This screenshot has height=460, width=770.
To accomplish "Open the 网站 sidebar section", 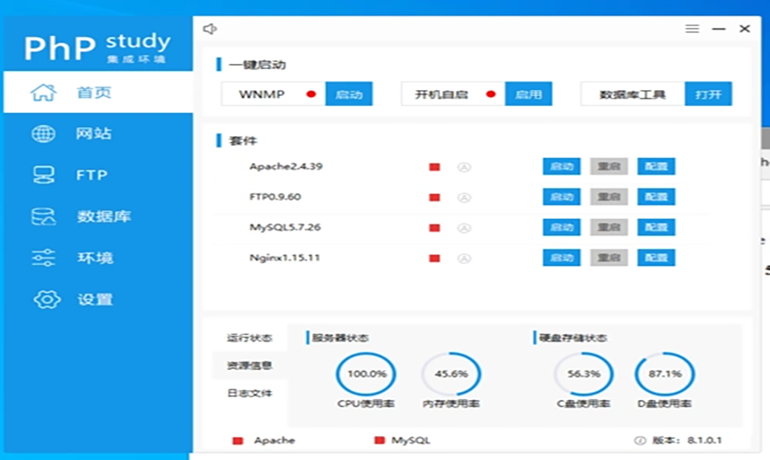I will [x=94, y=134].
